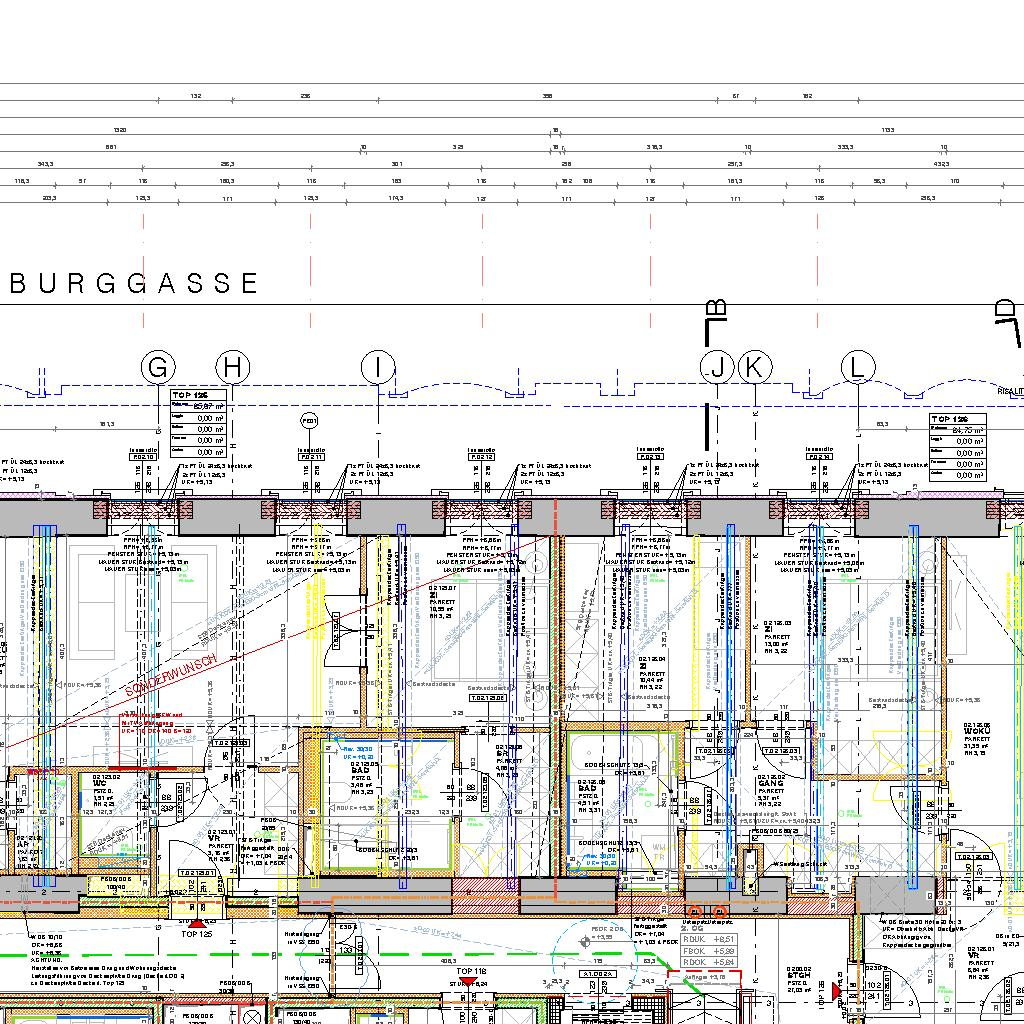
Task: Select the left orange Unterputz circle symbol
Action: pyautogui.click(x=695, y=912)
